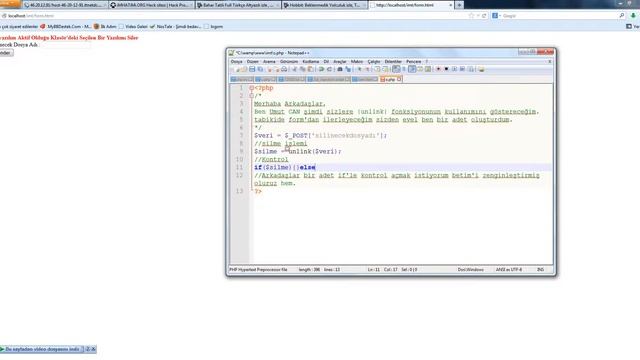Open a new Firefox tab with plus button

(459, 5)
